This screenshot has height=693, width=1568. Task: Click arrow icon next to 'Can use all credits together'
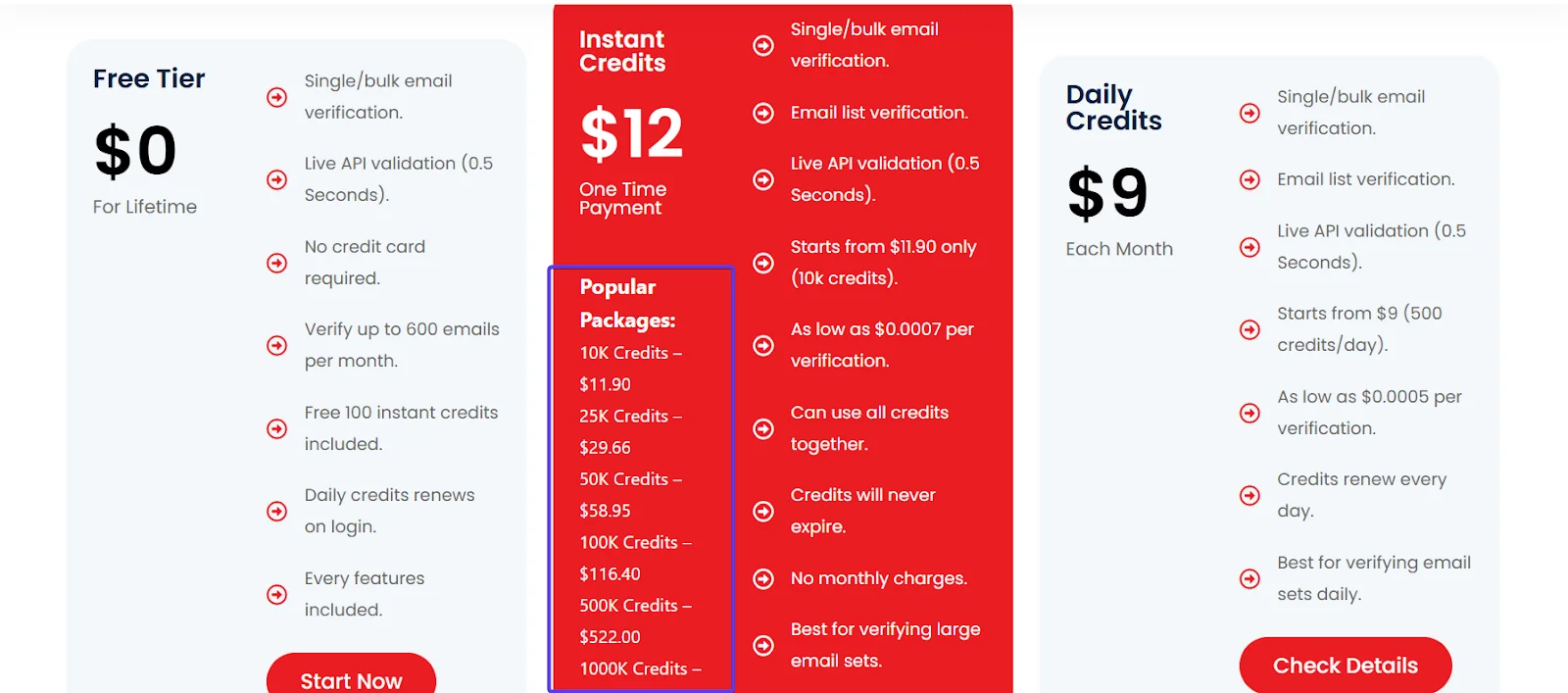(763, 428)
